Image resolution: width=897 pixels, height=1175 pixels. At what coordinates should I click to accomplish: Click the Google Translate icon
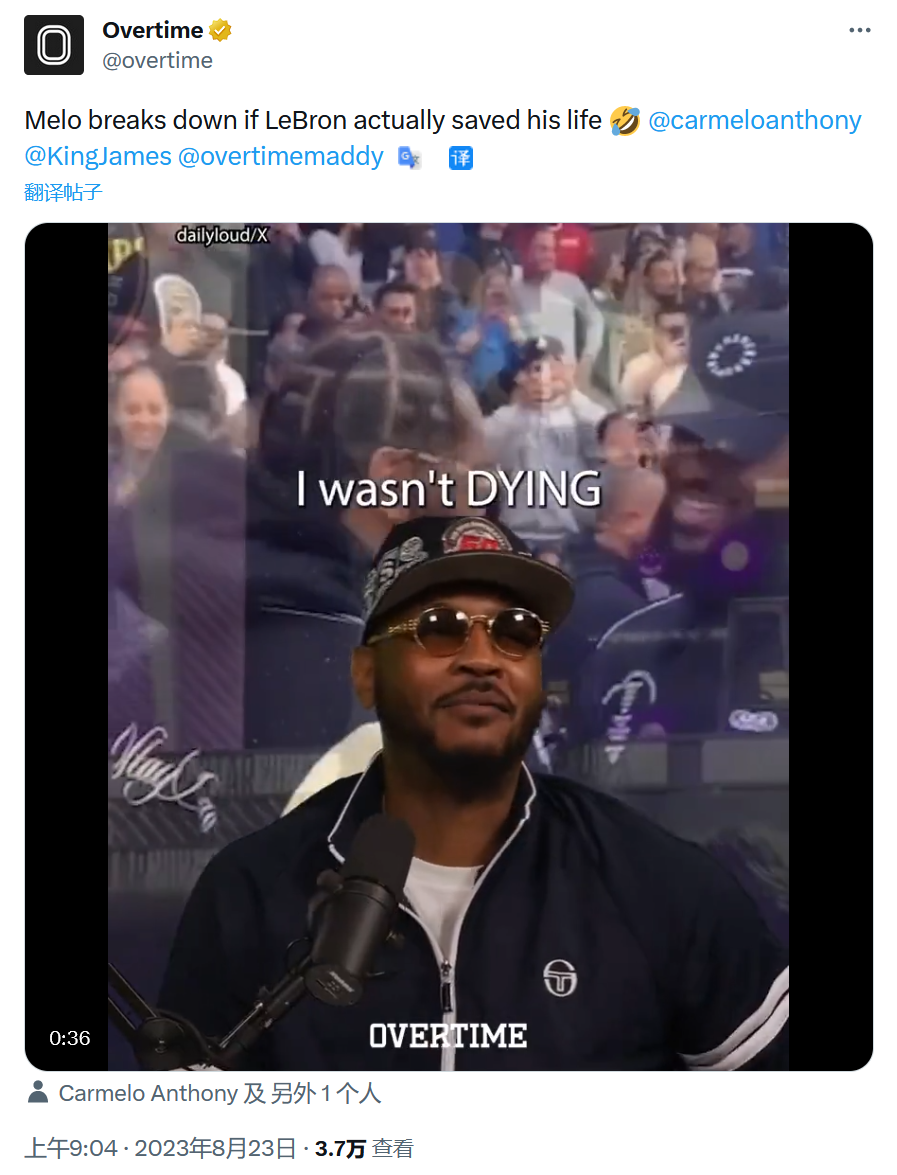click(x=409, y=157)
